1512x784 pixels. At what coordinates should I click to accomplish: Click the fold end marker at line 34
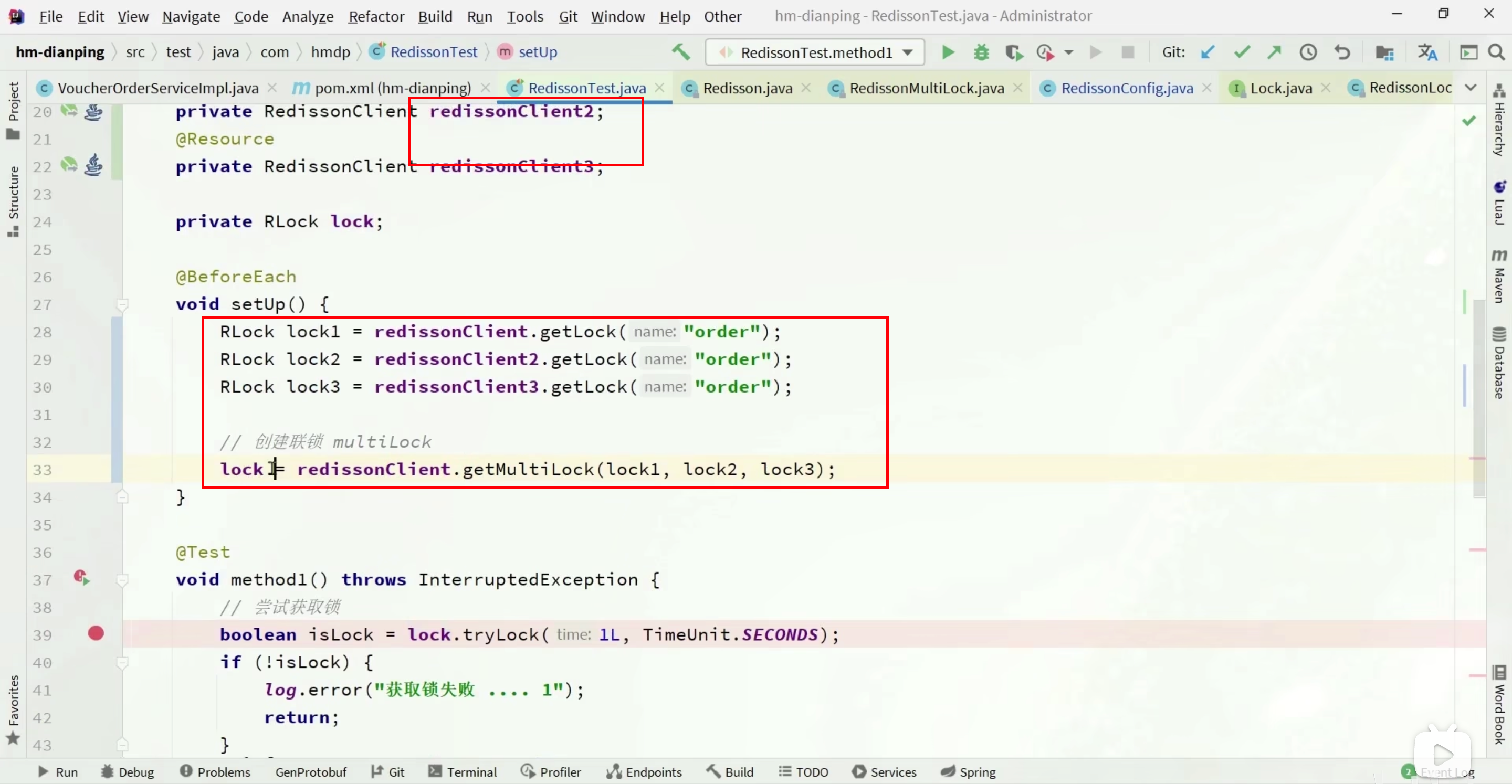pyautogui.click(x=122, y=497)
